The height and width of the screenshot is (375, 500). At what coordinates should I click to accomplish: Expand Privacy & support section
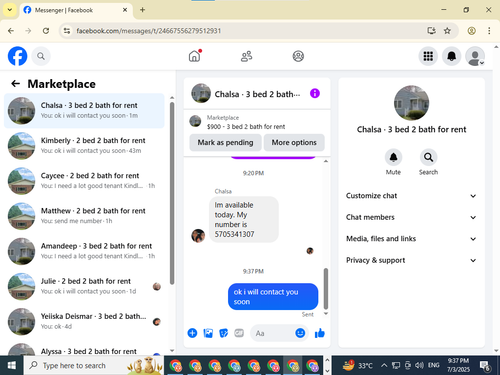point(411,260)
